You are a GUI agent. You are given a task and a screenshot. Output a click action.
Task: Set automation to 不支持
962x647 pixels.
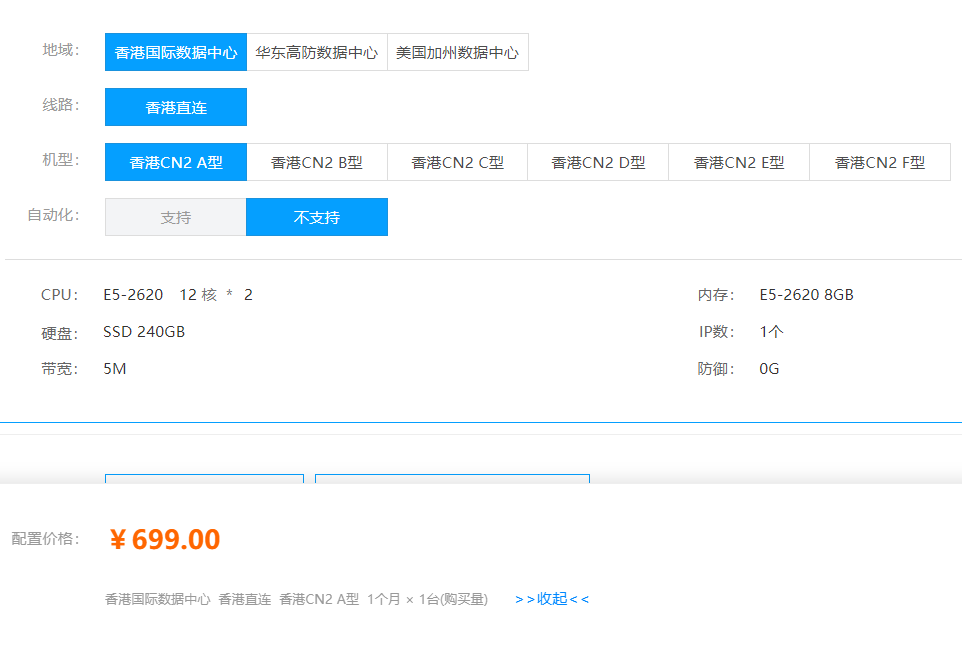(317, 217)
